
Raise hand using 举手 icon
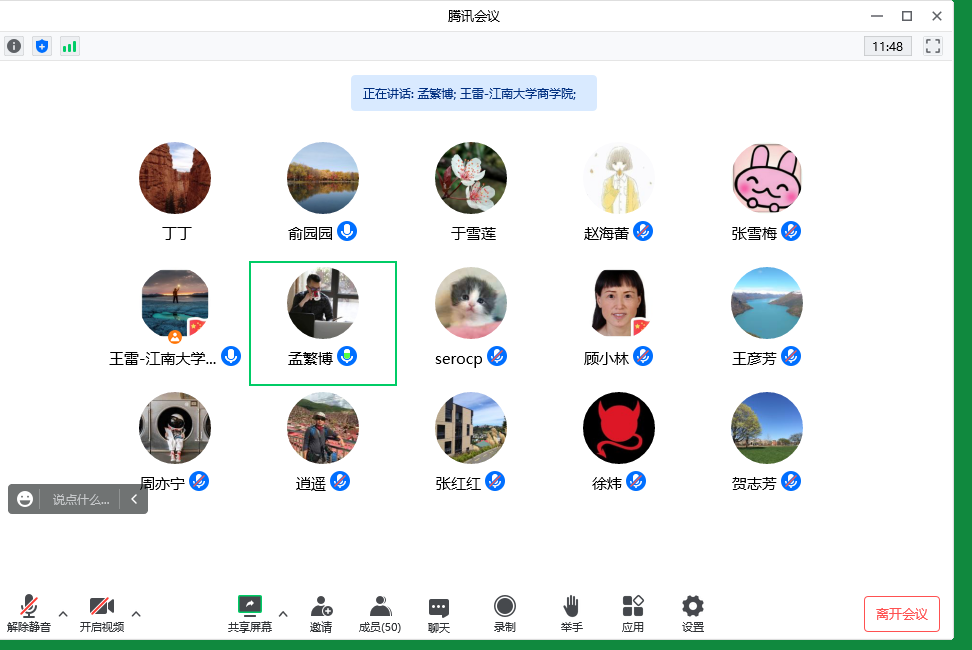click(x=571, y=613)
